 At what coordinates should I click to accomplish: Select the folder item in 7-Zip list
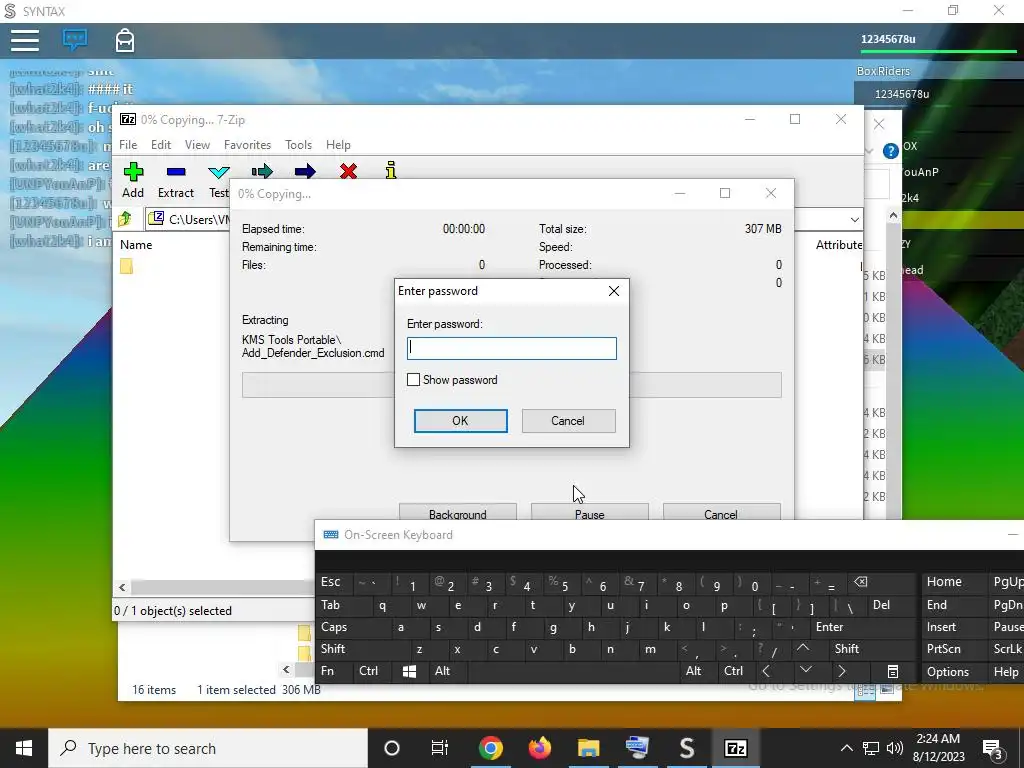(126, 266)
